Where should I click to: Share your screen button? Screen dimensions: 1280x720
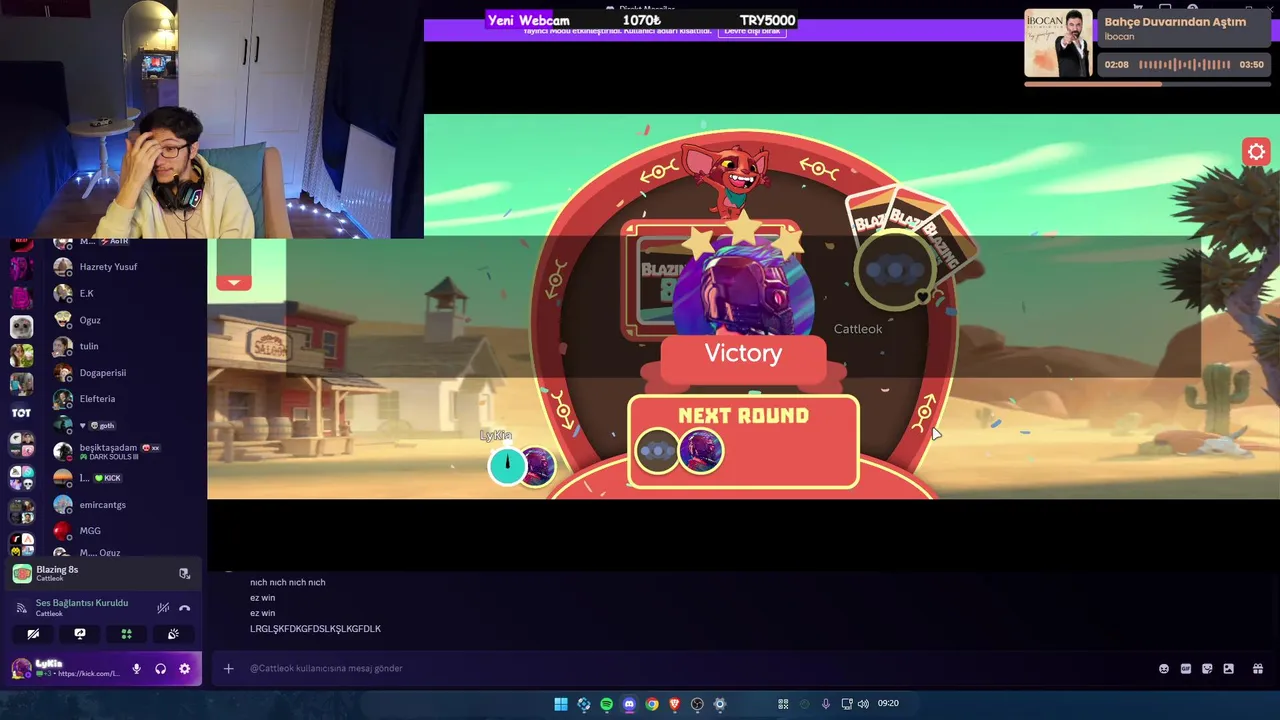point(80,633)
